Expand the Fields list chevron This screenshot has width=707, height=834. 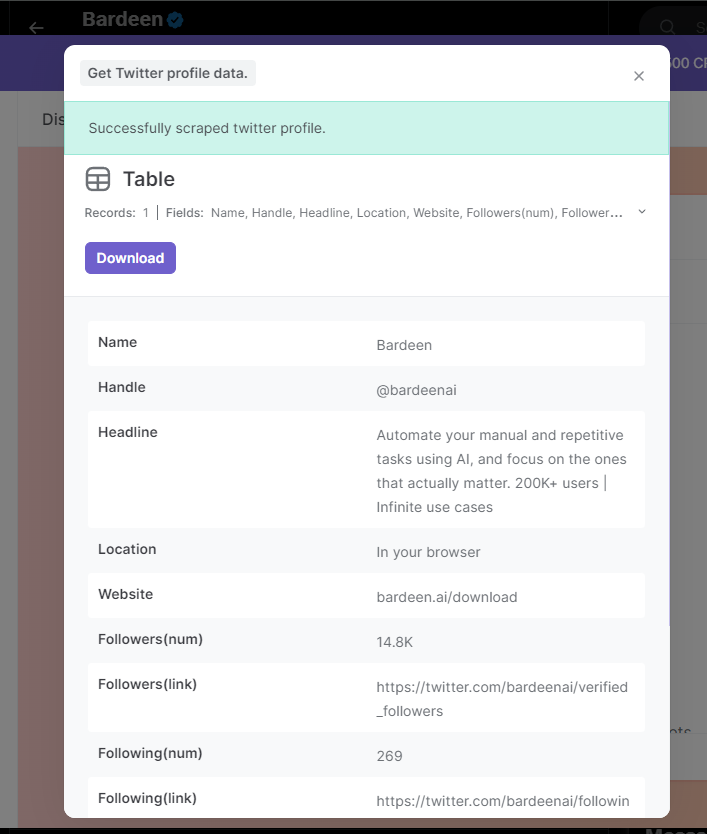(x=641, y=212)
